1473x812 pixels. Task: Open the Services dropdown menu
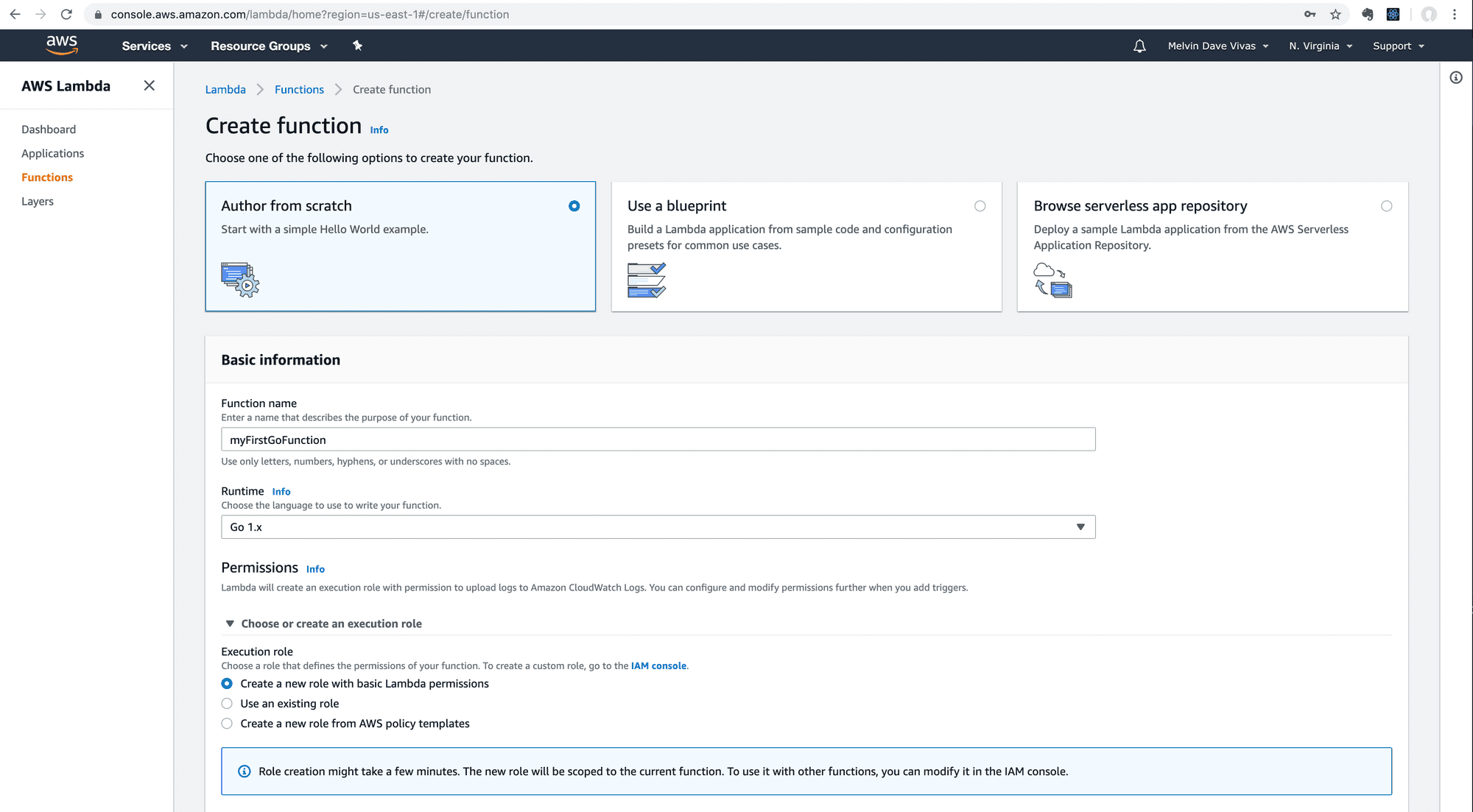[x=155, y=46]
